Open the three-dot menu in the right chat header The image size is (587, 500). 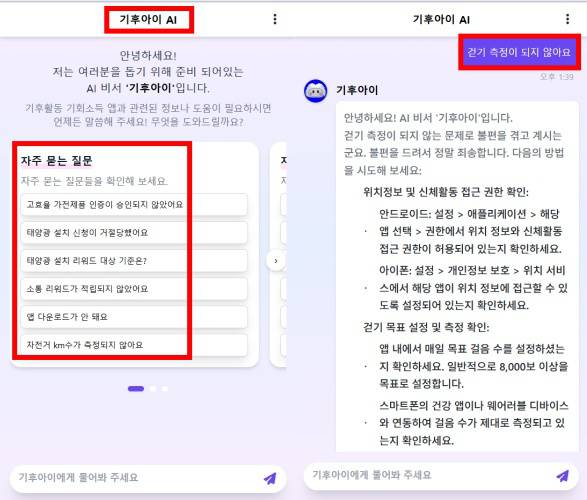(568, 19)
